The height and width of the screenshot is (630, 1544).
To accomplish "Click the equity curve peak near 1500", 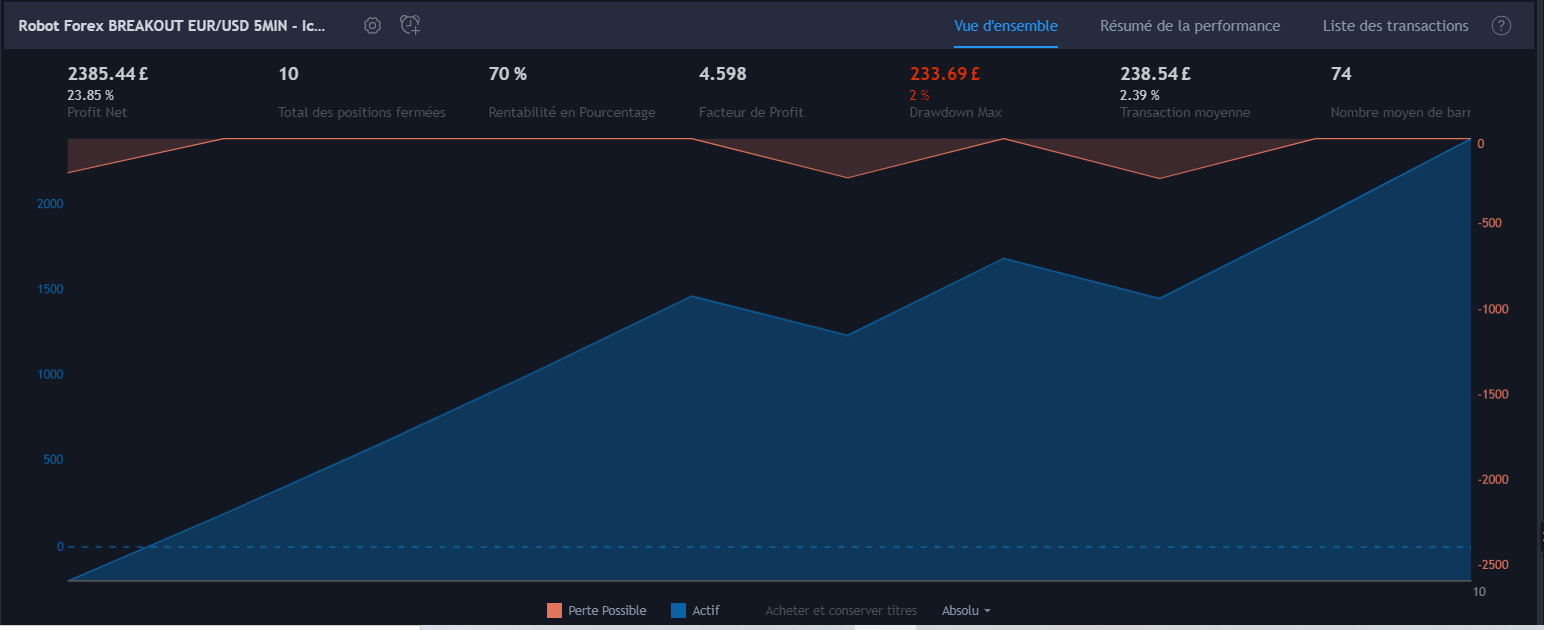I will [x=692, y=296].
